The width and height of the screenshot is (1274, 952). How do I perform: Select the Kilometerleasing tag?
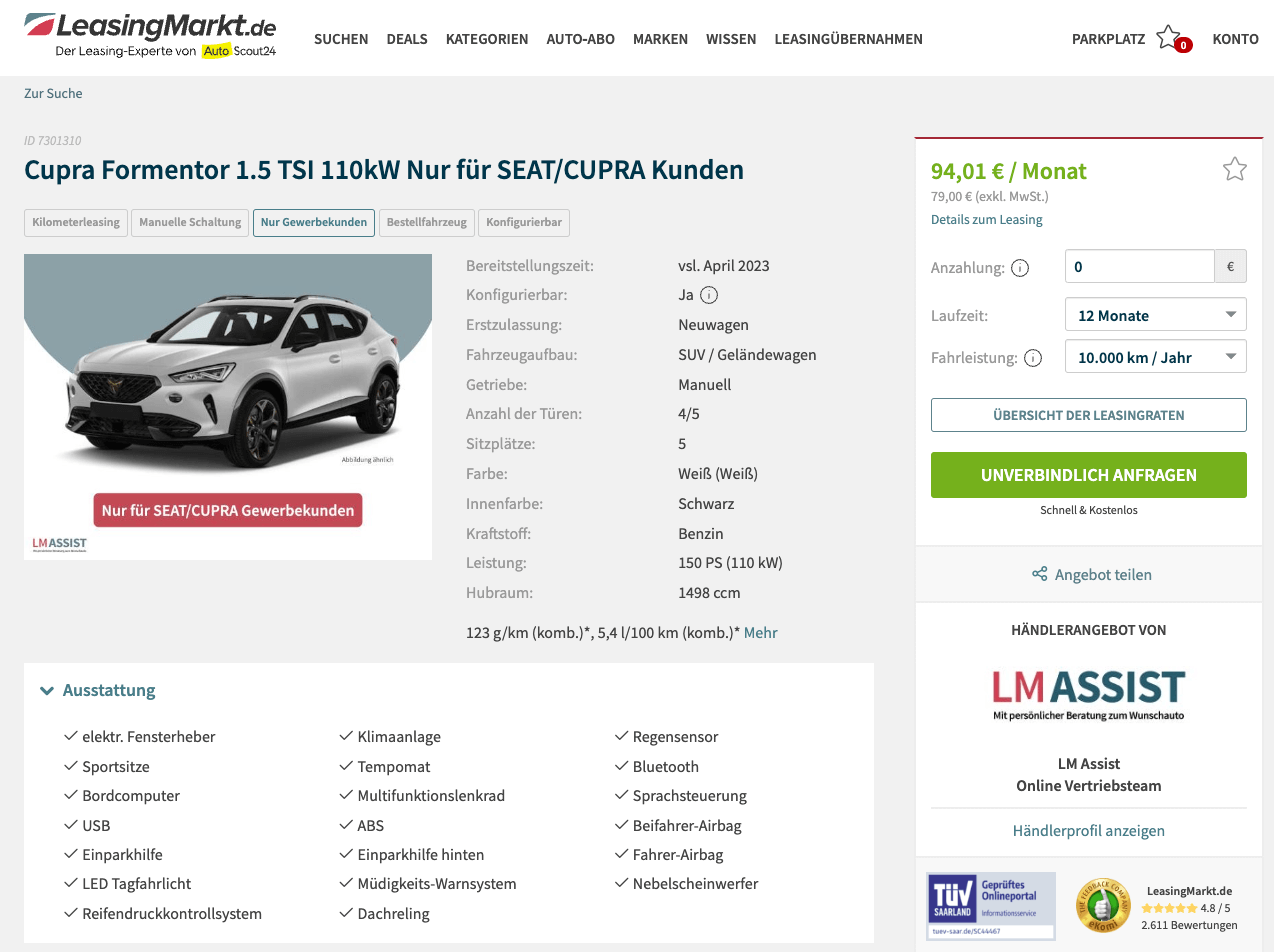click(76, 222)
